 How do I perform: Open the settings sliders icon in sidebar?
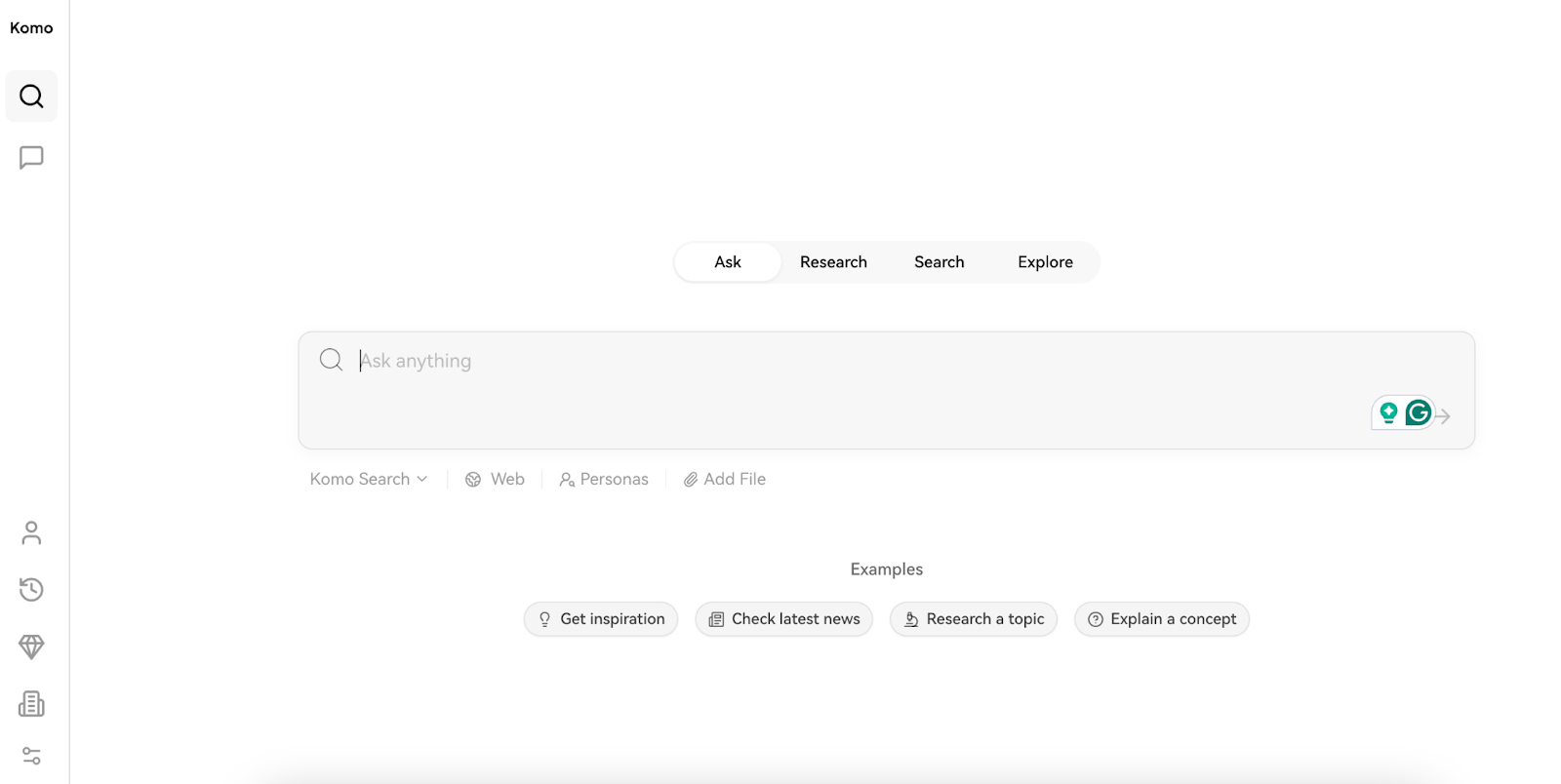(31, 756)
